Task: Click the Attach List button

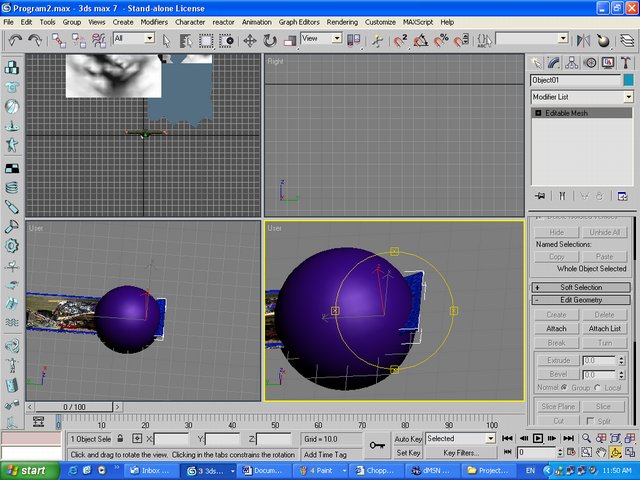Action: click(x=604, y=328)
